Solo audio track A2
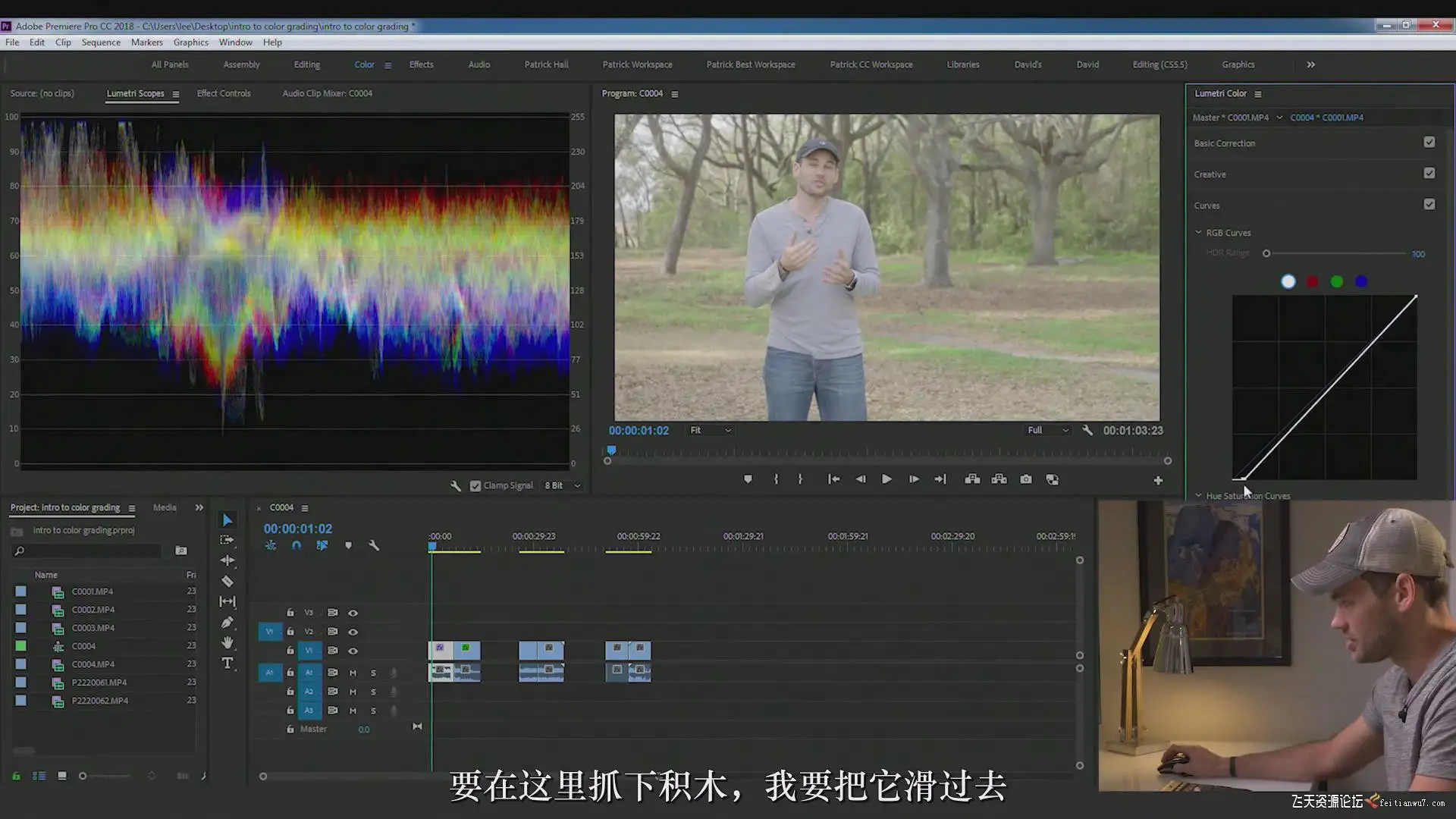Viewport: 1456px width, 819px height. pyautogui.click(x=373, y=692)
